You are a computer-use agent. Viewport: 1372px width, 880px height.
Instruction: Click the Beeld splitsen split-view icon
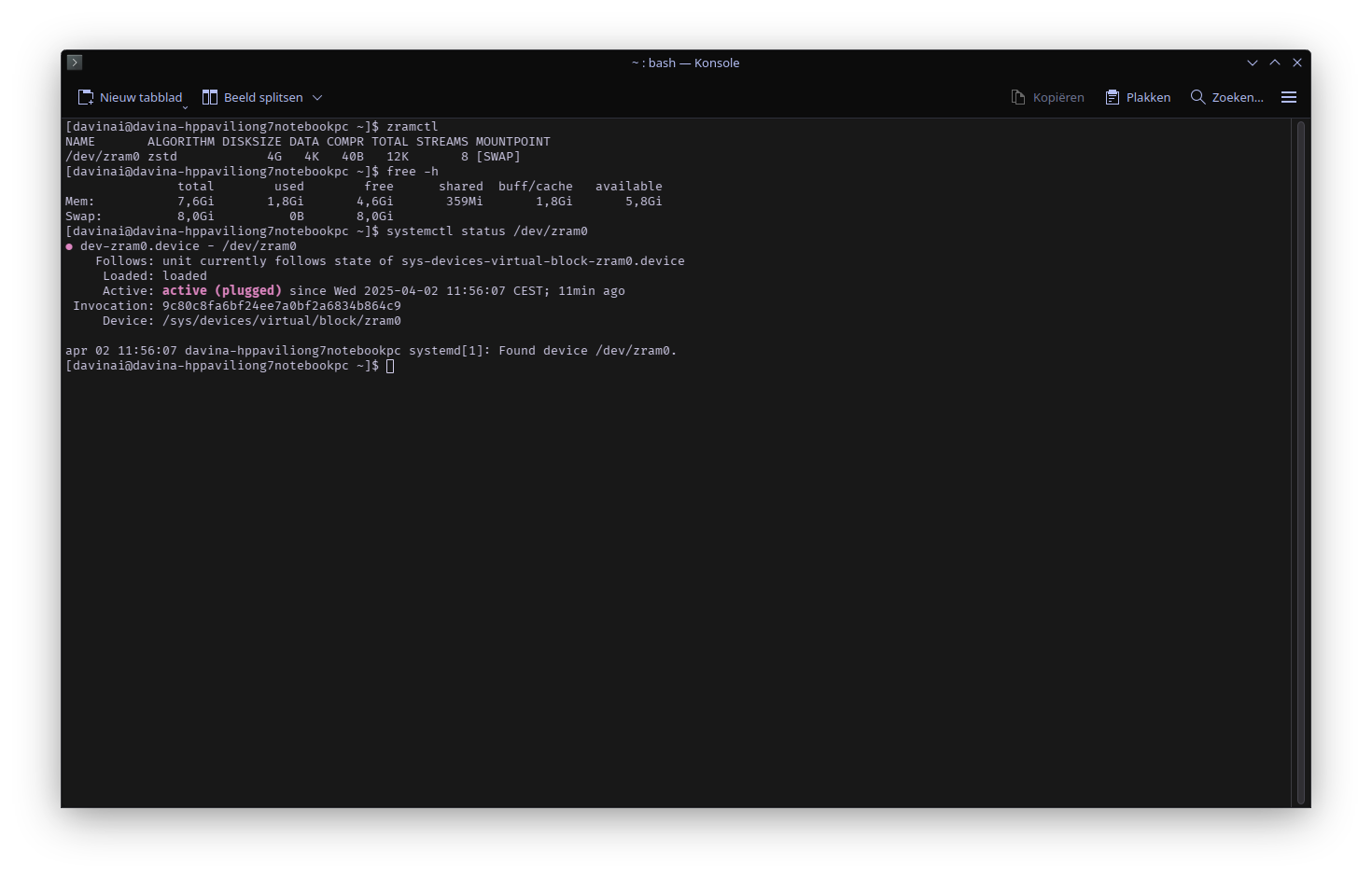click(210, 97)
